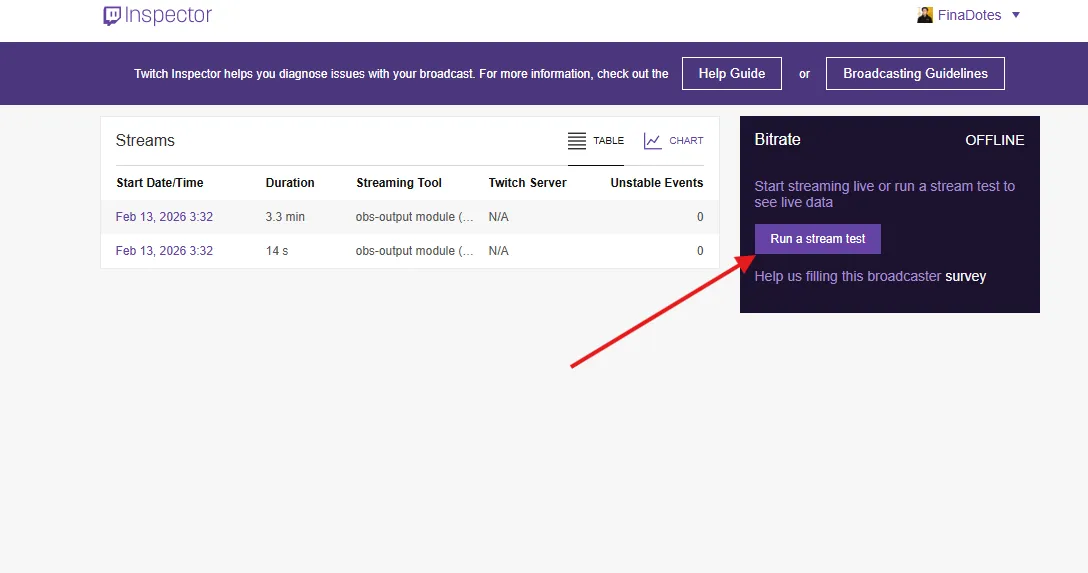Click the Unstable Events column header

coord(656,183)
